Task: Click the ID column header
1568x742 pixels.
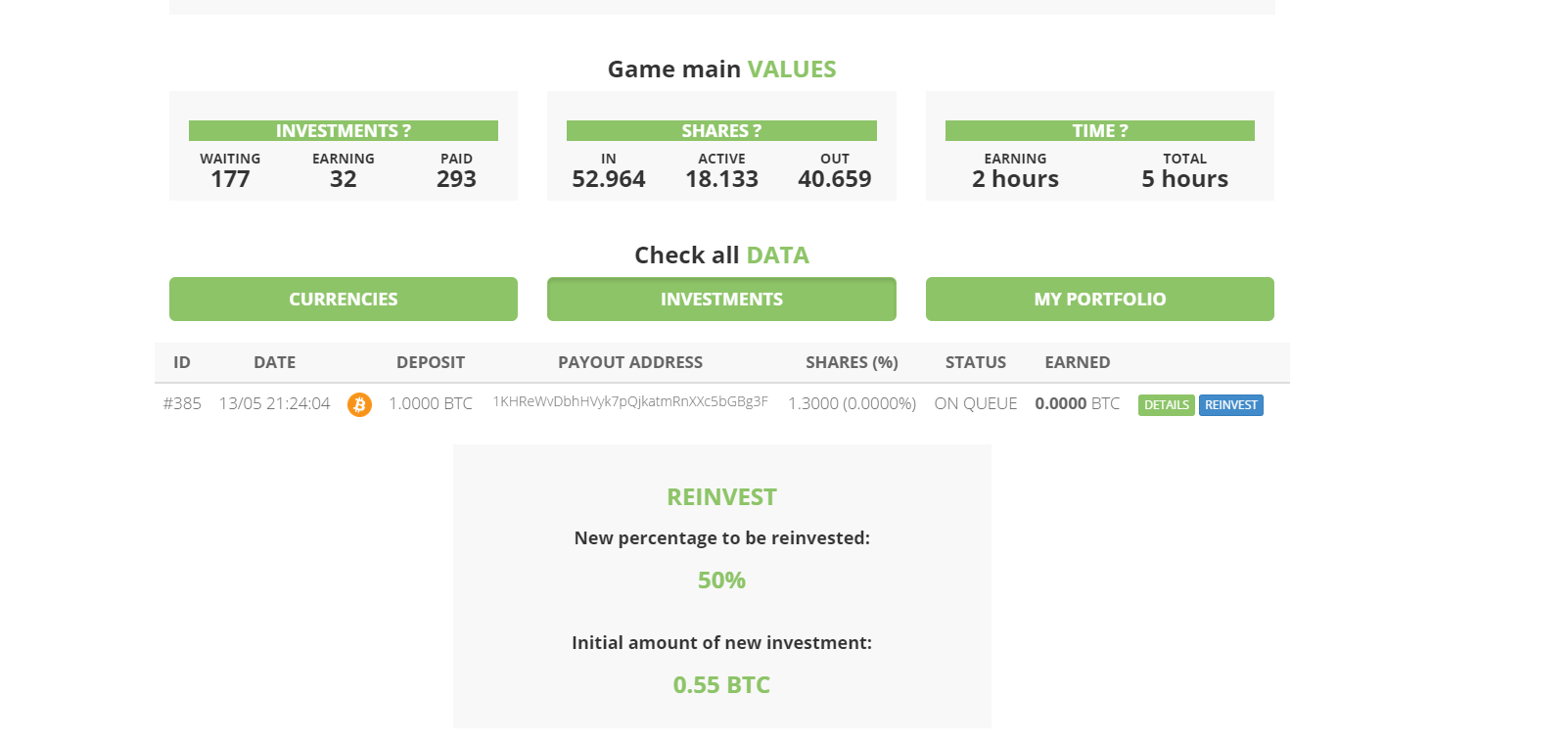Action: [x=182, y=362]
